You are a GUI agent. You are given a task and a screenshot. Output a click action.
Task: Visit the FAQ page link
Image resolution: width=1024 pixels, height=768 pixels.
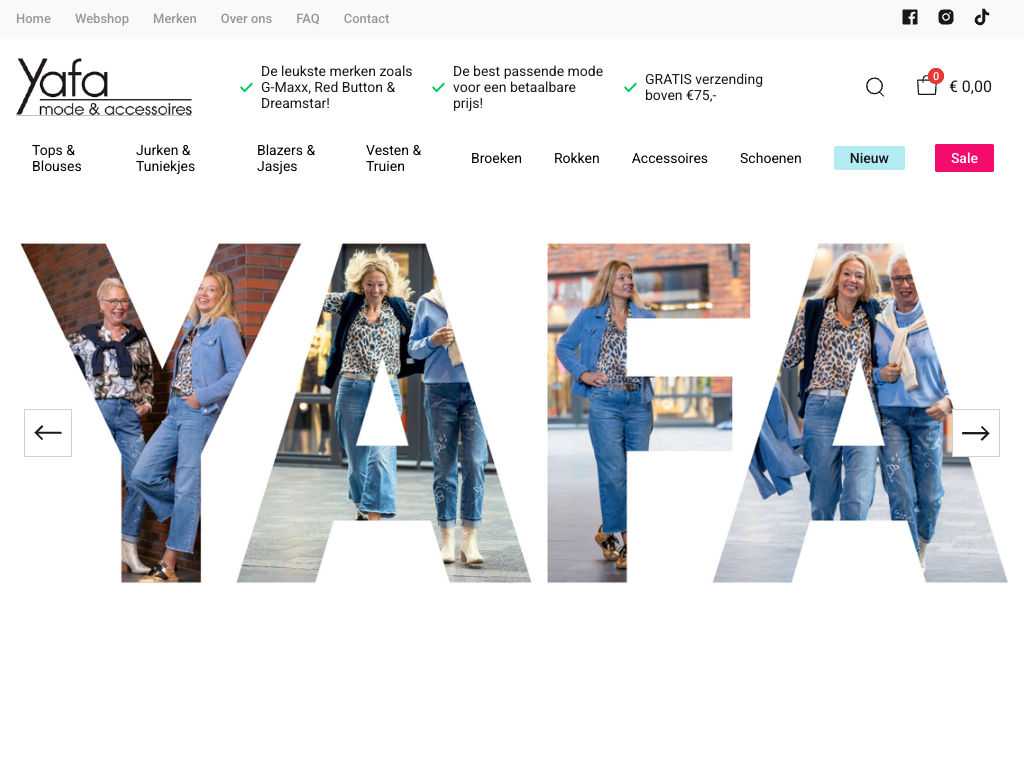308,18
